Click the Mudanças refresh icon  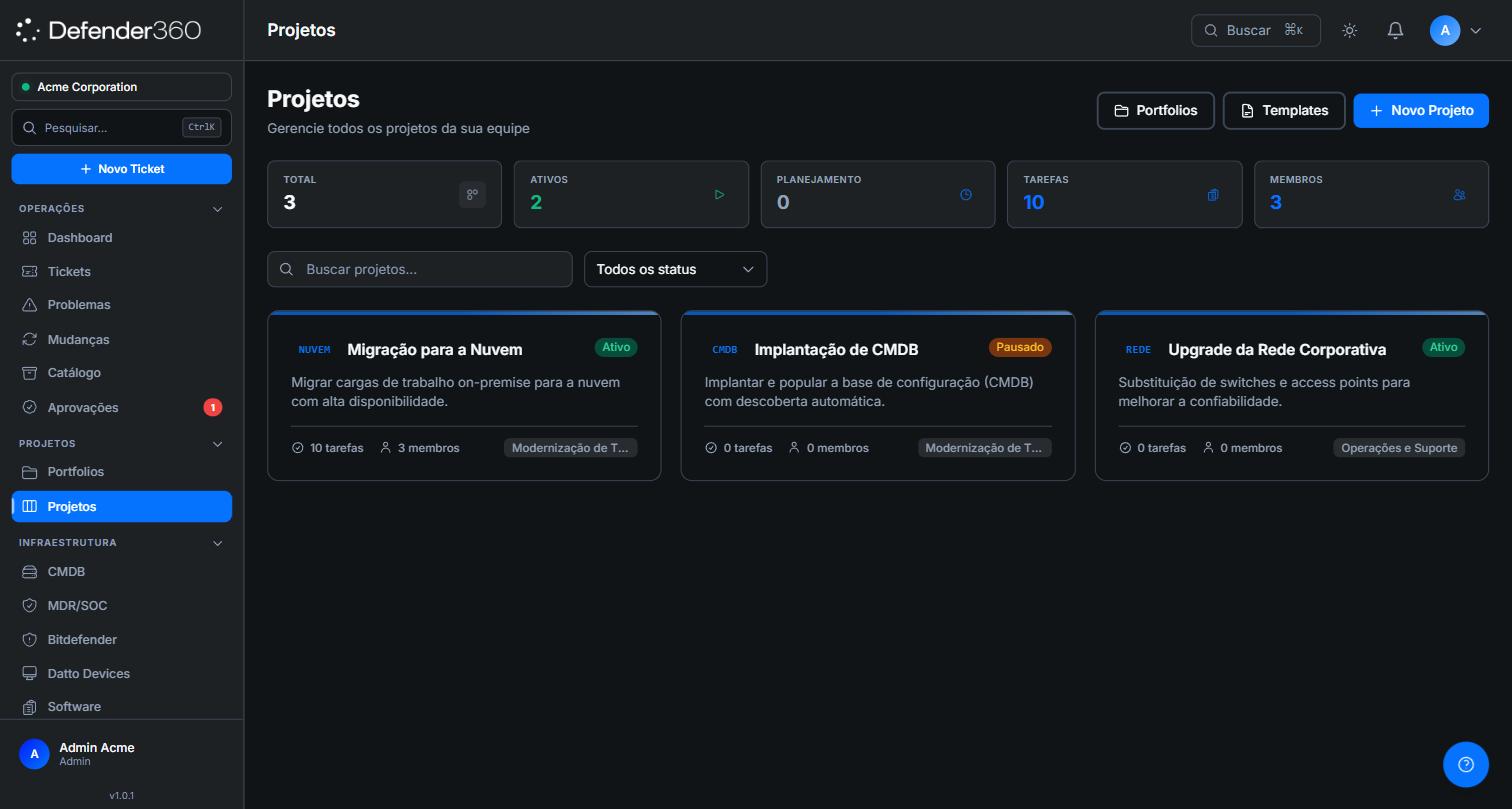point(29,340)
